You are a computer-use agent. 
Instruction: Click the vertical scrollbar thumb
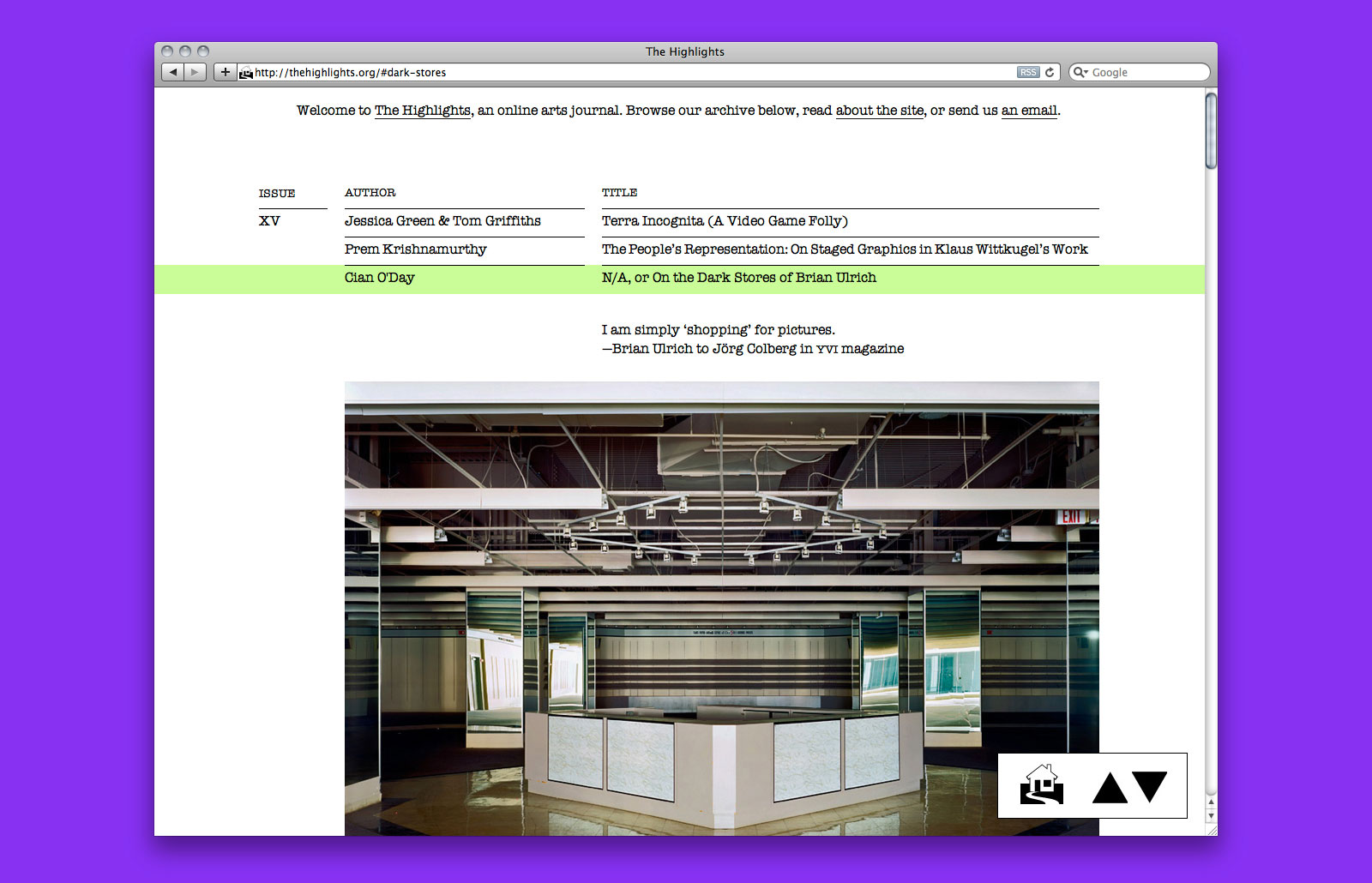coord(1211,130)
